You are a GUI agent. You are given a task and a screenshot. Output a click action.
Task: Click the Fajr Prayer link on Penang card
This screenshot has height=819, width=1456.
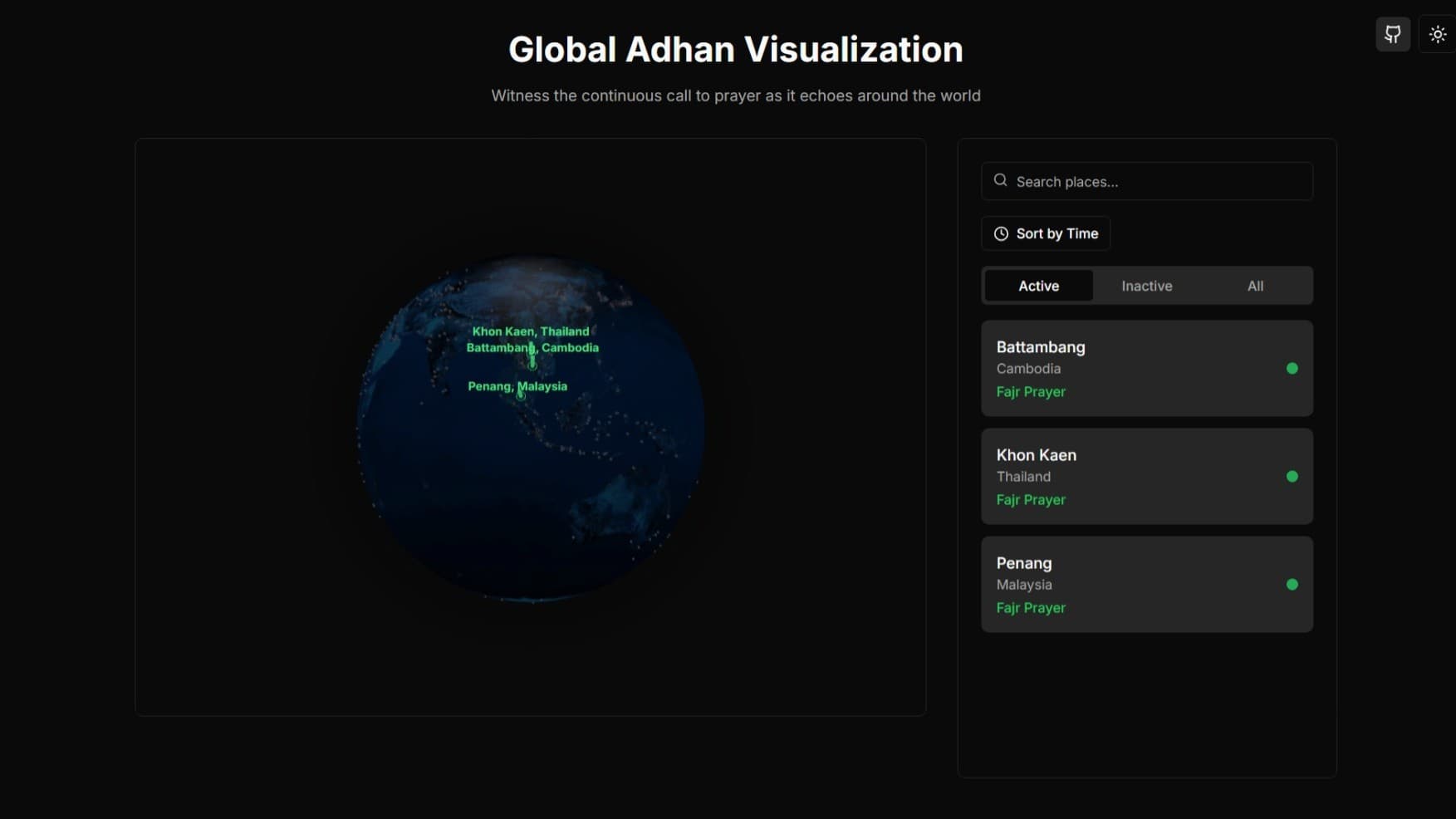point(1031,607)
